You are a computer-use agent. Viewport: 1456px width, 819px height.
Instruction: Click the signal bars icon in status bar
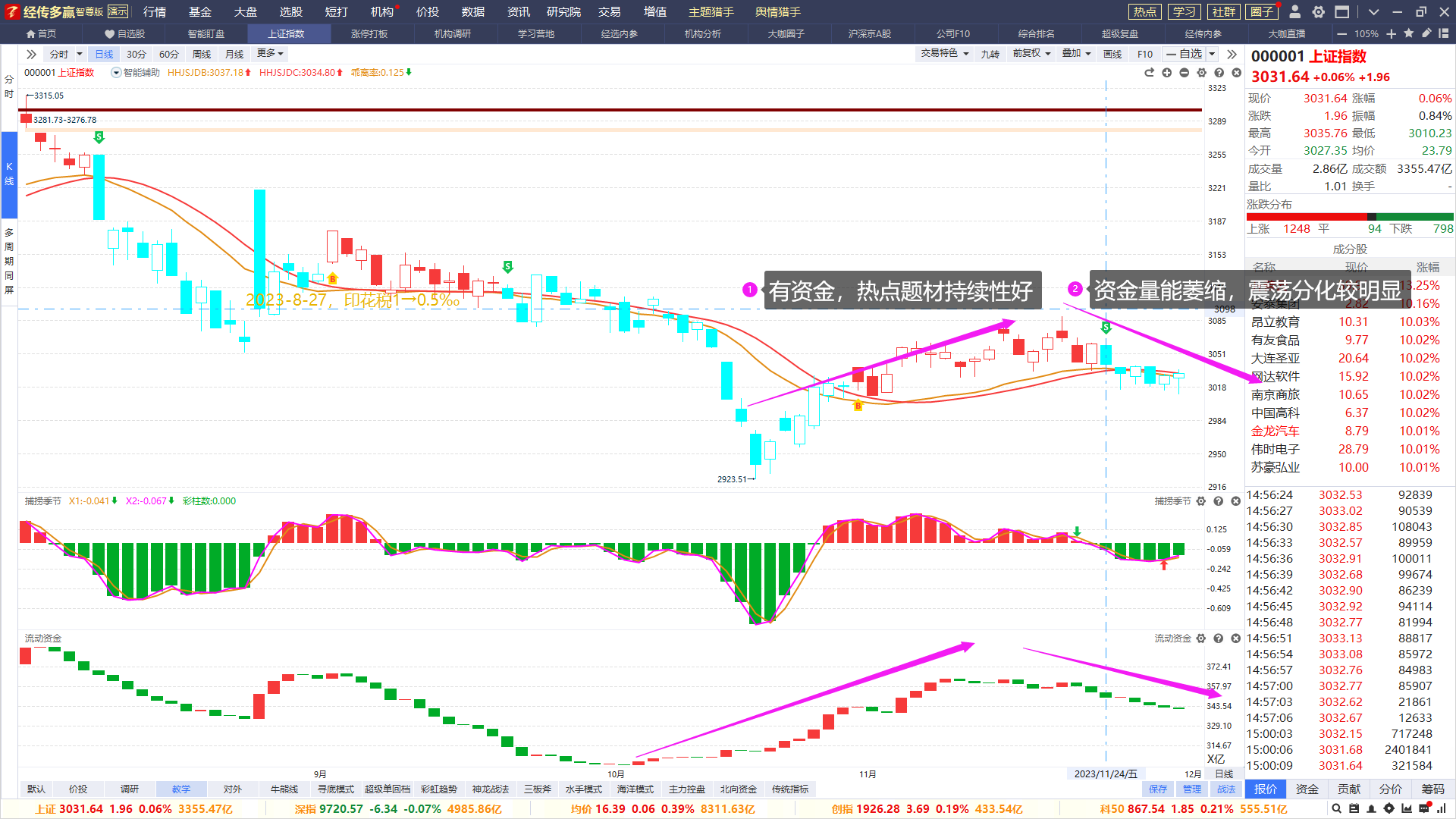(x=1442, y=809)
